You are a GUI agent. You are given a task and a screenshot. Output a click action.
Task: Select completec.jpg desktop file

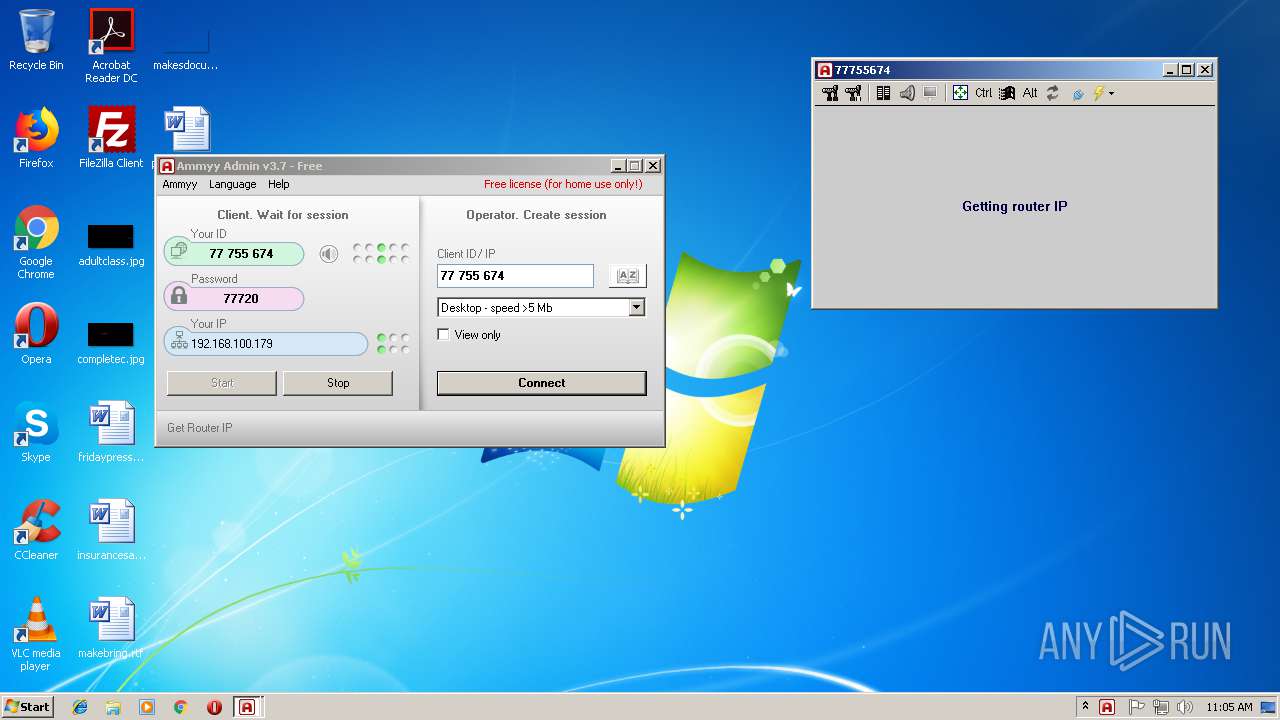[x=111, y=343]
